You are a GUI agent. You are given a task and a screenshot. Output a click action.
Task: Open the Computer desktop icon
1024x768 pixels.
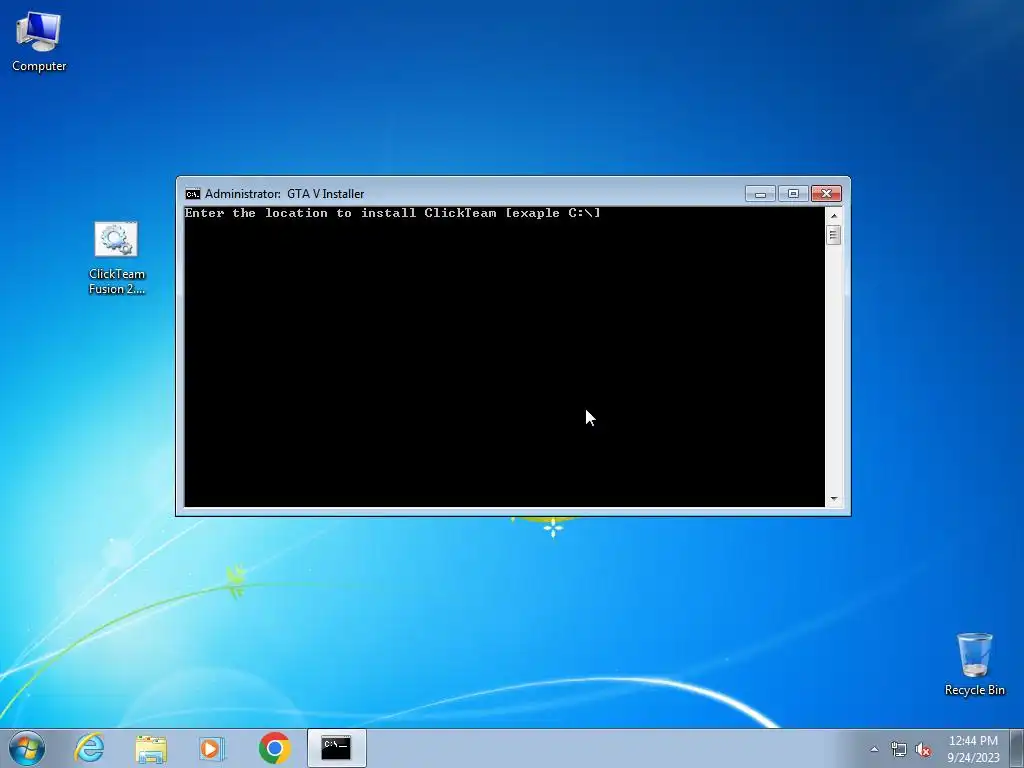(39, 40)
